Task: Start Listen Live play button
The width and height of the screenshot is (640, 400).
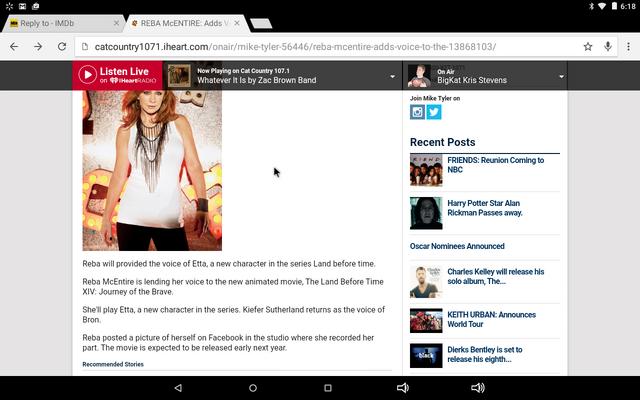Action: click(x=87, y=75)
